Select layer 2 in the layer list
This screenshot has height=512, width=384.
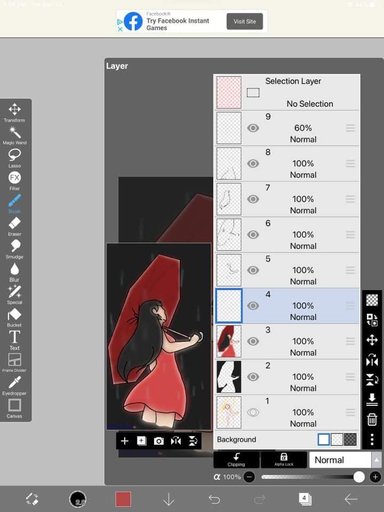pos(287,377)
